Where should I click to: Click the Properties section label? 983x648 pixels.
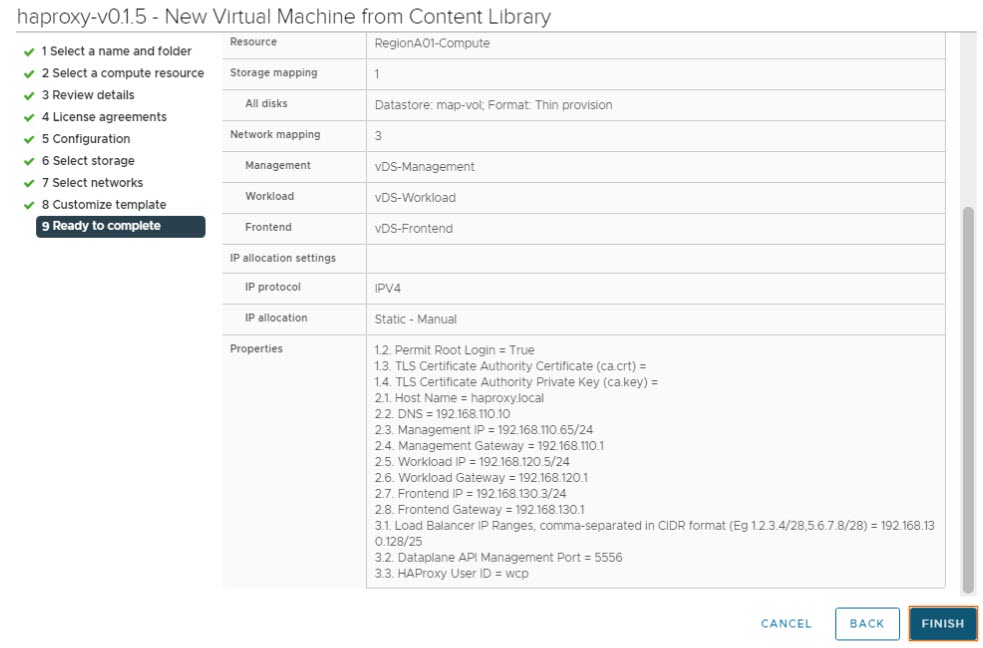click(256, 349)
